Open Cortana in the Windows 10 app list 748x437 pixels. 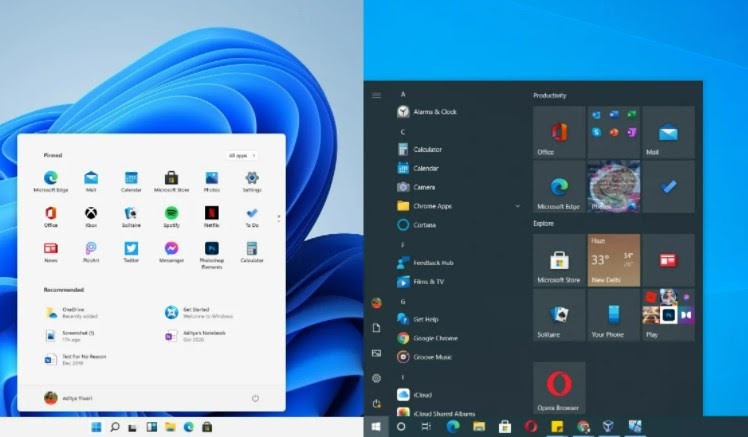[x=416, y=225]
